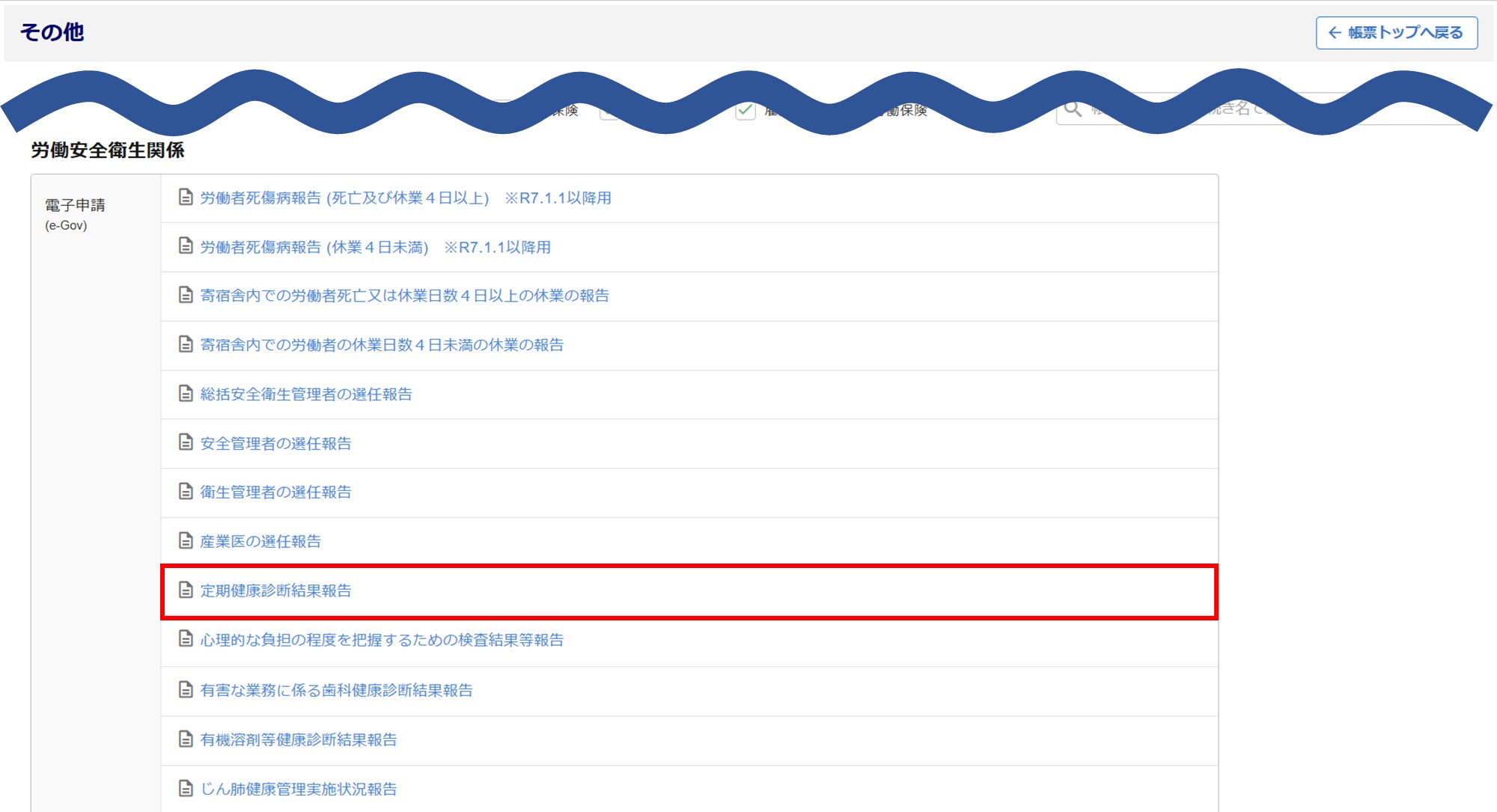
Task: Open 安全管理者の選任報告 link
Action: (x=275, y=443)
